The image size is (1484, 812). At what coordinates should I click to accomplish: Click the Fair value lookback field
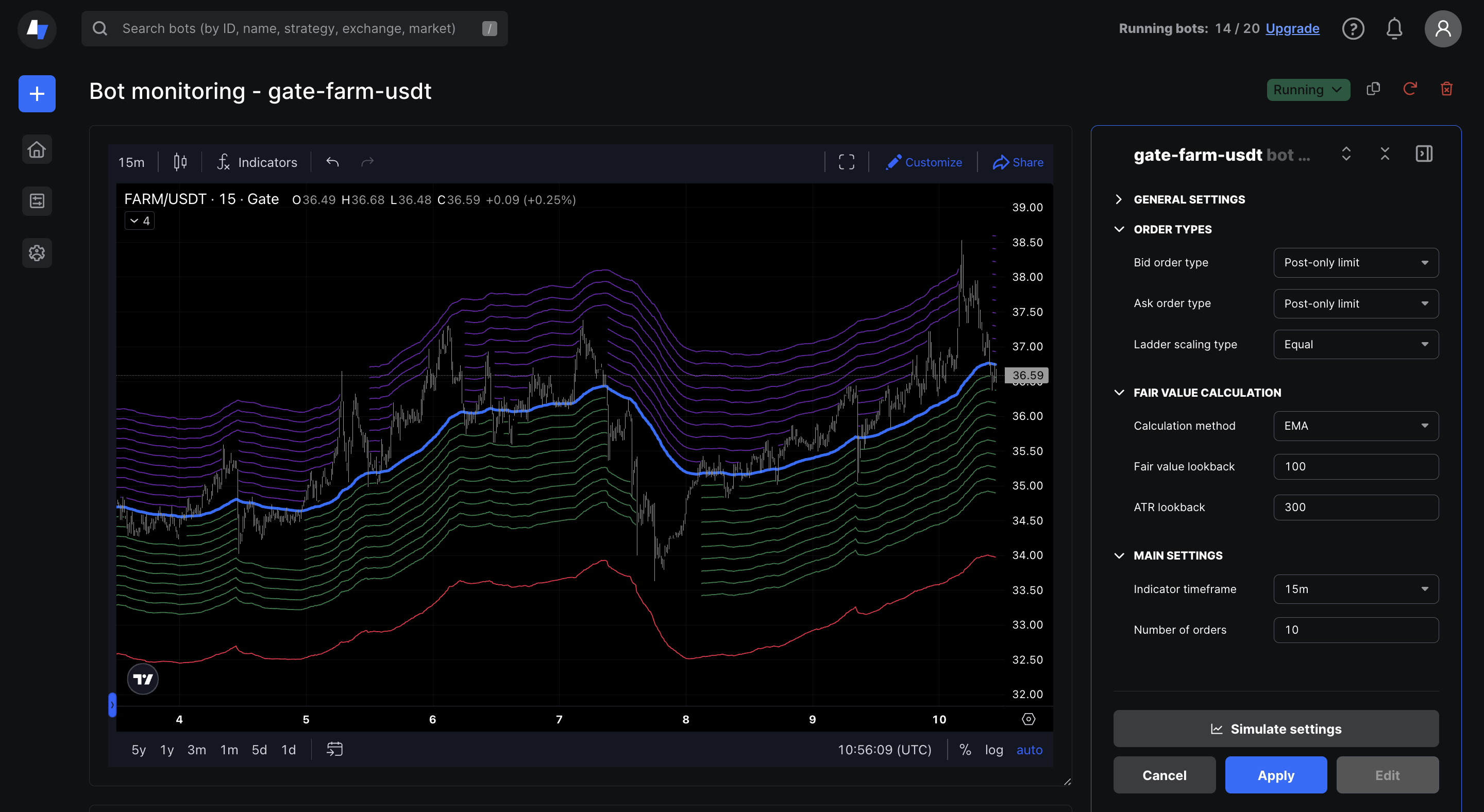(x=1356, y=466)
